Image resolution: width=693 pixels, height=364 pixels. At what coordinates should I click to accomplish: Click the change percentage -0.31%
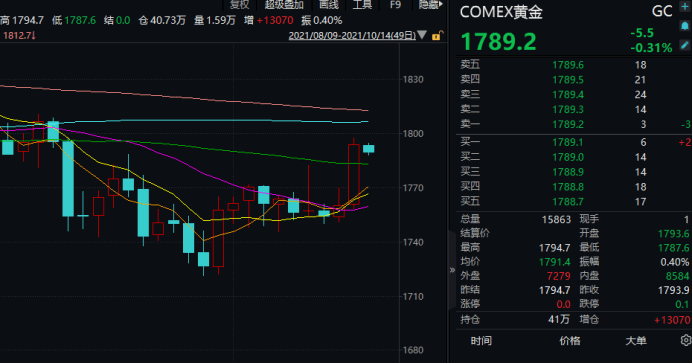pos(651,48)
